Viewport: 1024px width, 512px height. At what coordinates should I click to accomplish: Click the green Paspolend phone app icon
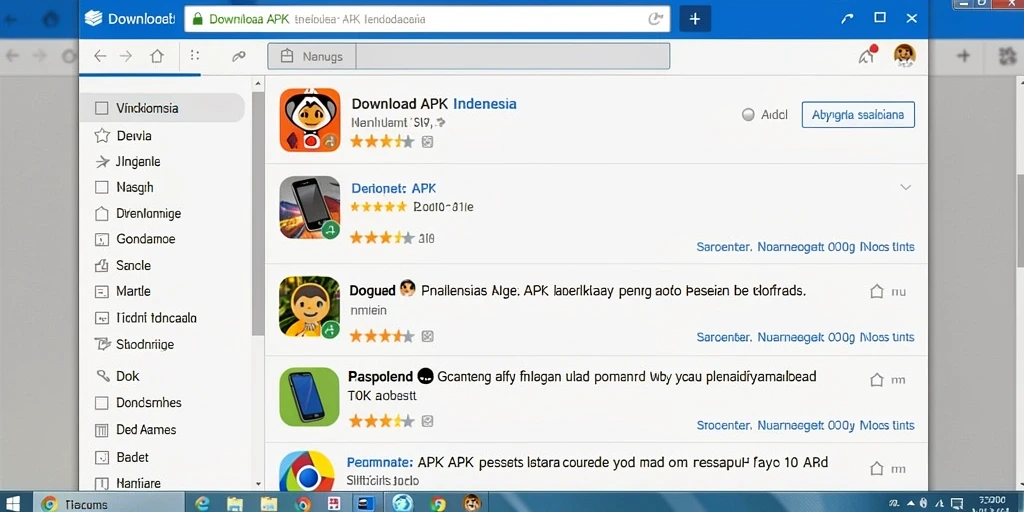pos(310,396)
